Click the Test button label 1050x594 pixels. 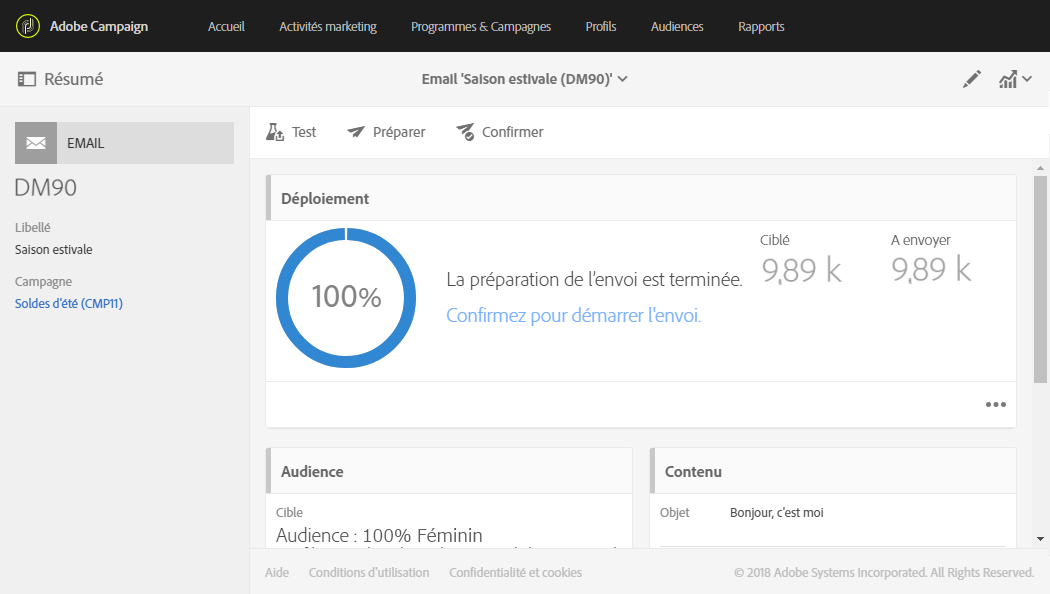pyautogui.click(x=304, y=132)
